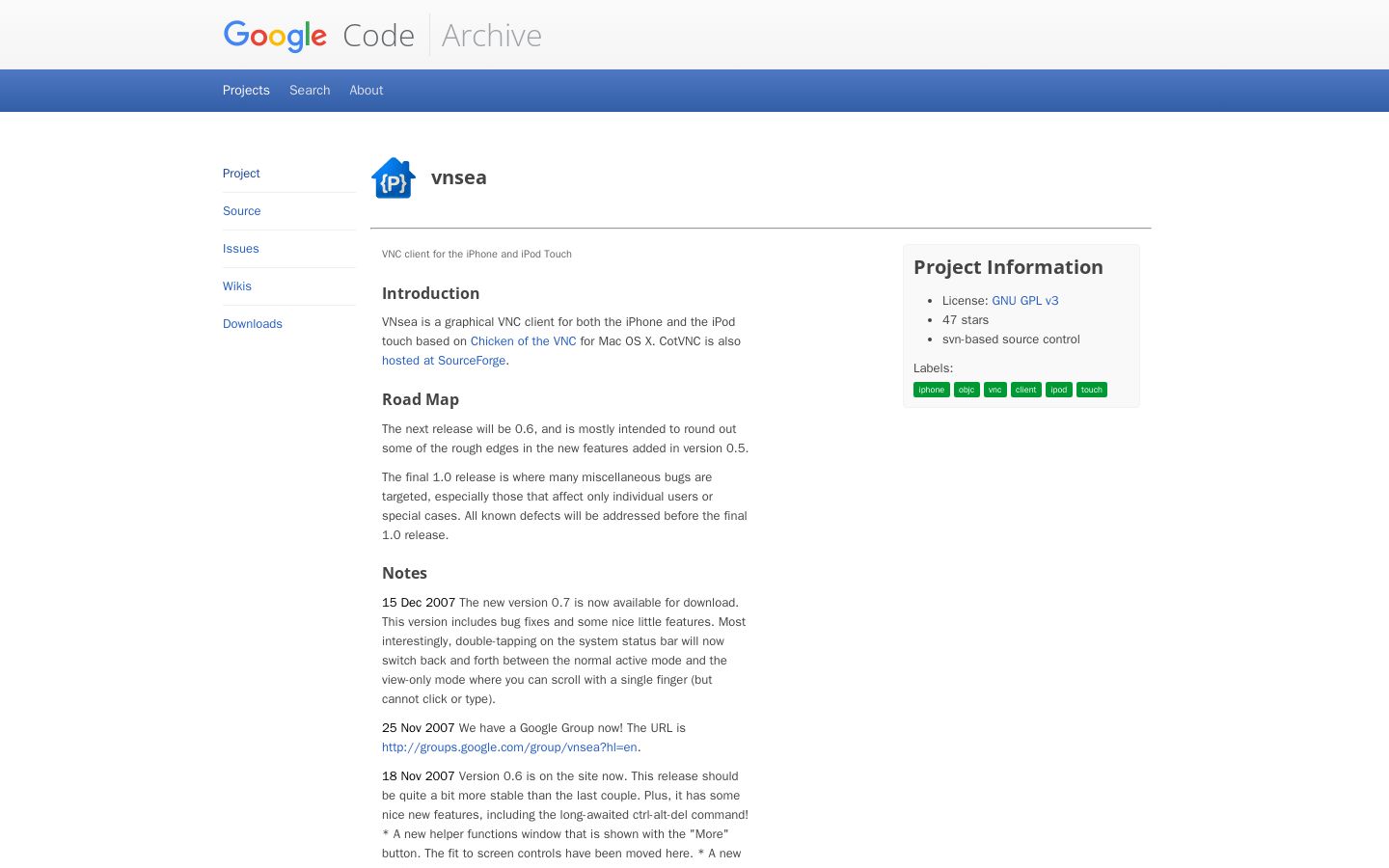Viewport: 1389px width, 868px height.
Task: Select the vnc label tag
Action: pos(995,390)
